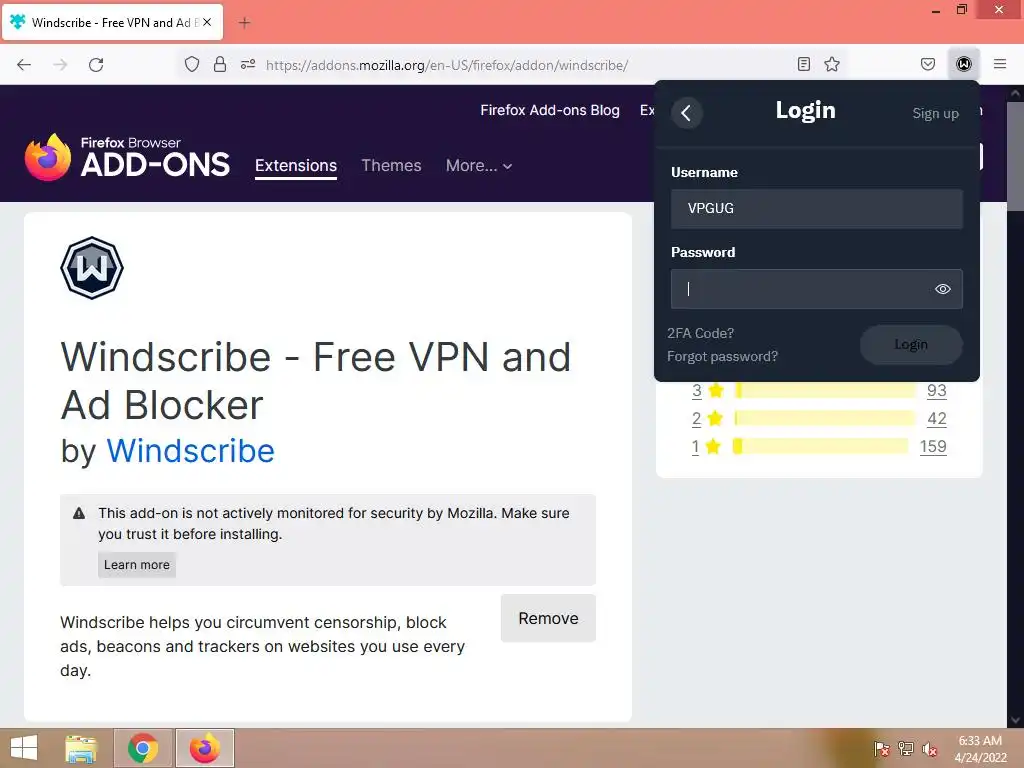Image resolution: width=1024 pixels, height=768 pixels.
Task: Open the Windows Start menu
Action: tap(24, 748)
